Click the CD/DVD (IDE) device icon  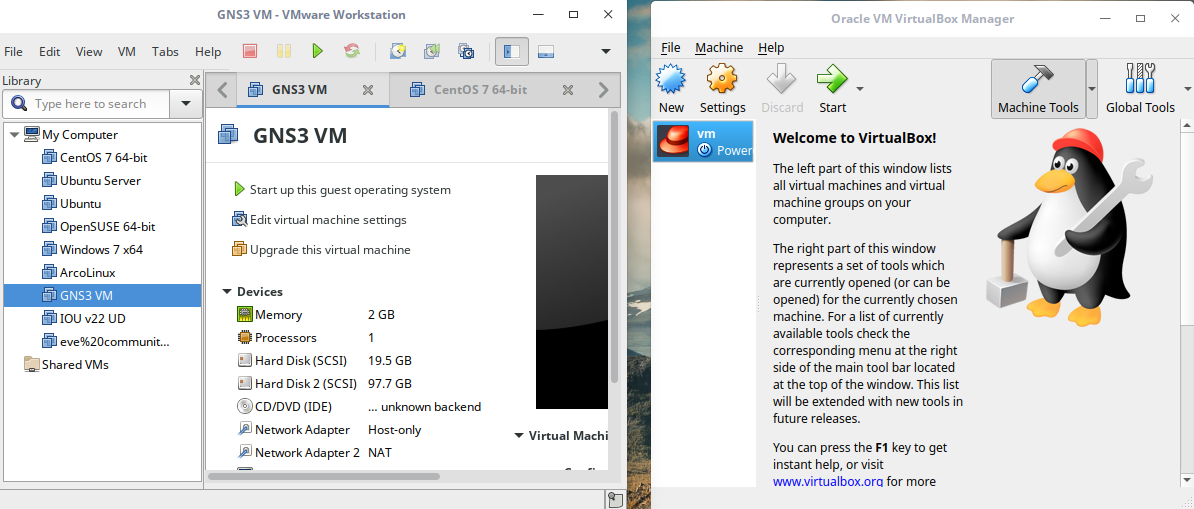pos(244,406)
